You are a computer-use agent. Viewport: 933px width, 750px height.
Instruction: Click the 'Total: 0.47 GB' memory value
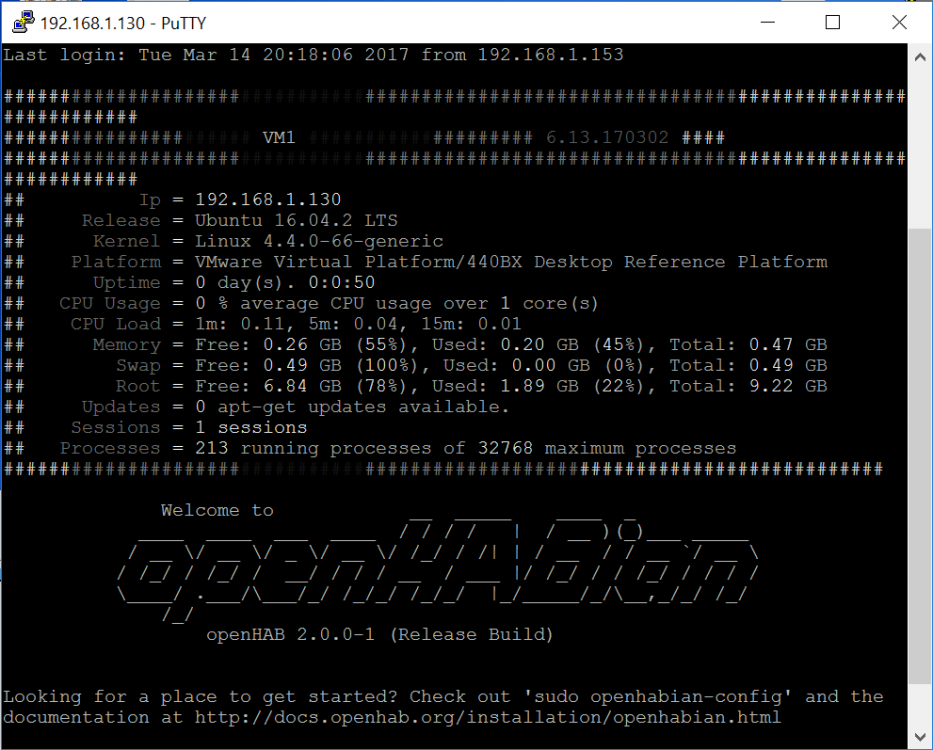(749, 345)
